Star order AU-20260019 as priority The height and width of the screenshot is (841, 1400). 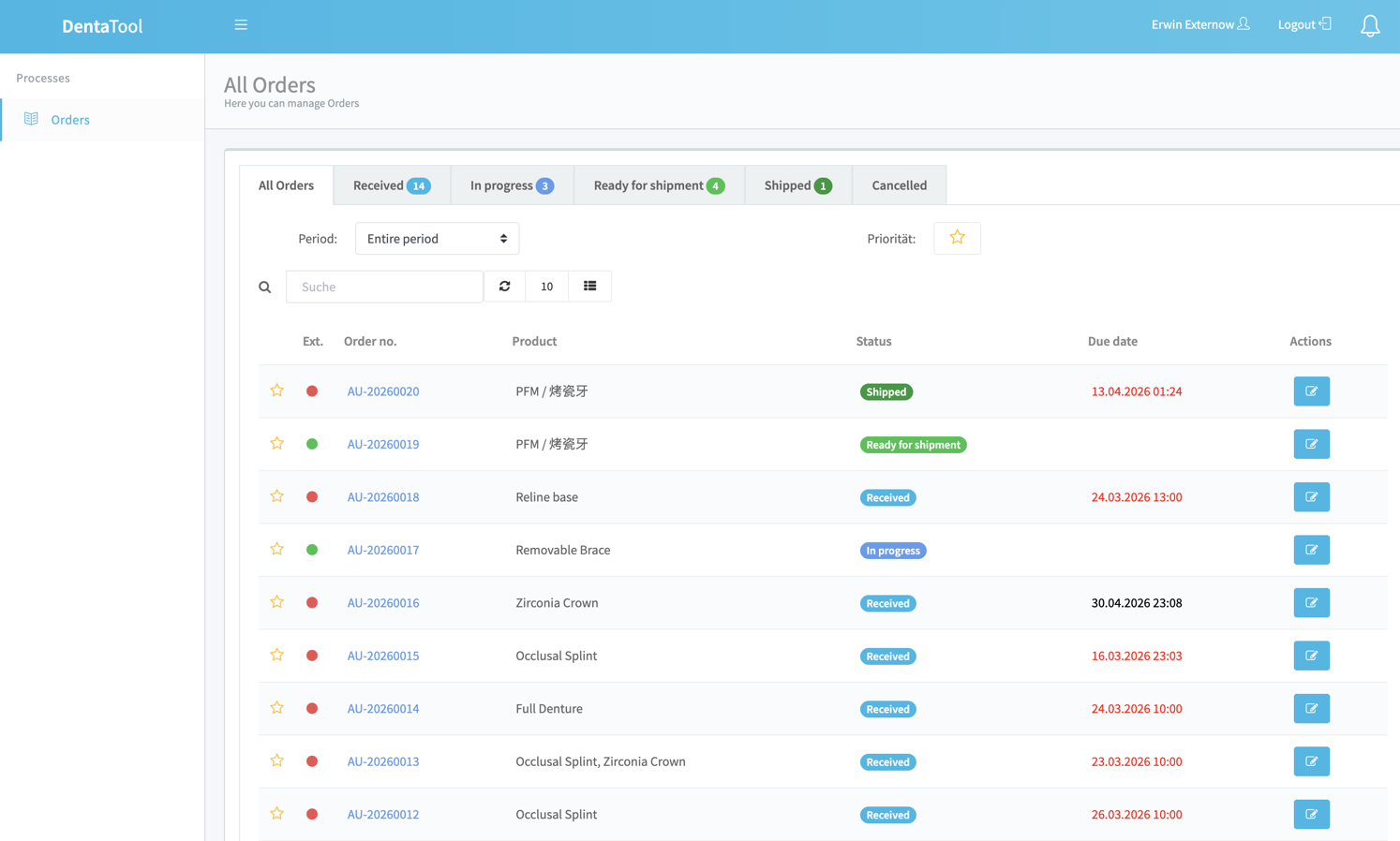[276, 444]
